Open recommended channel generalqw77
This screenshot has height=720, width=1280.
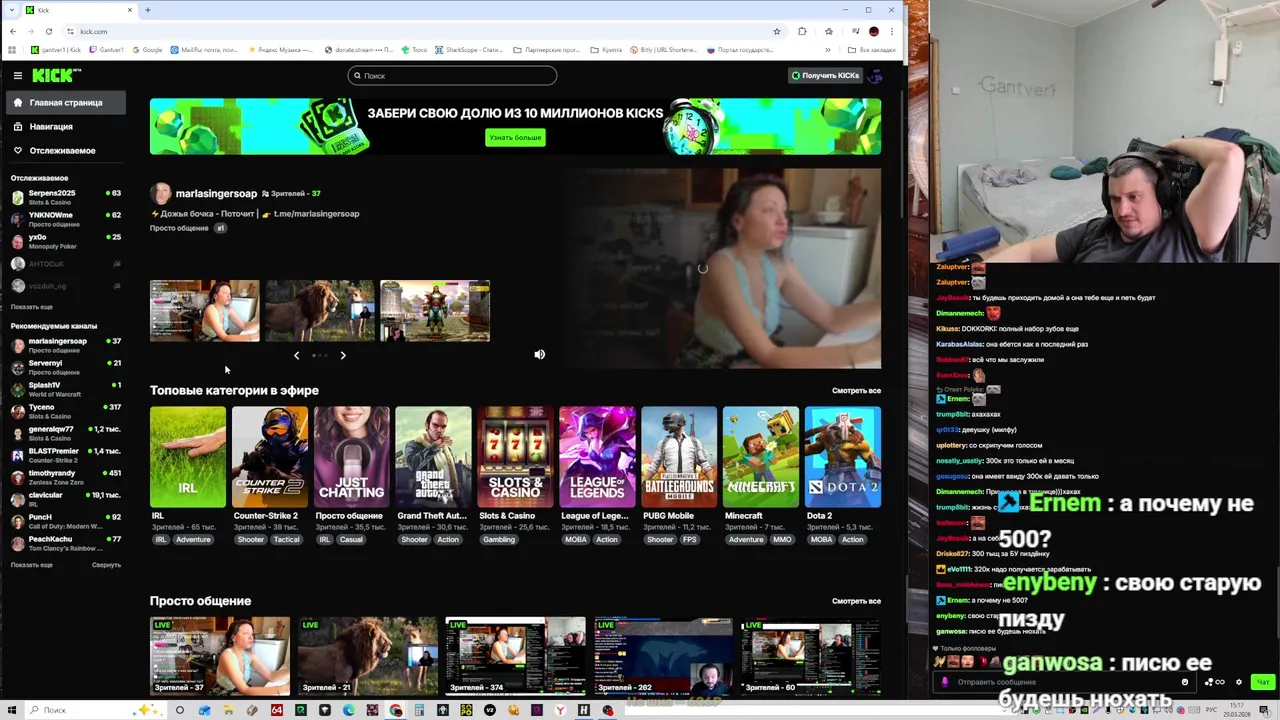(x=65, y=433)
